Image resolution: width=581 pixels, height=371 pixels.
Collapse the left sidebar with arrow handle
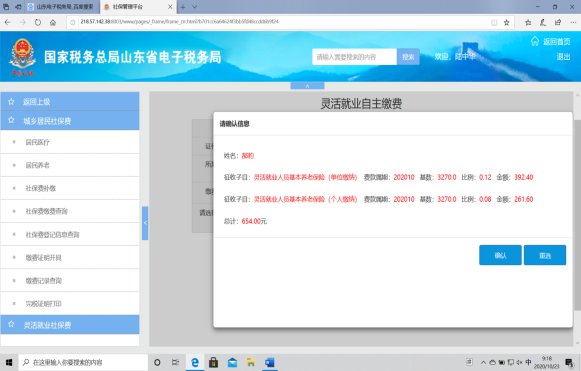tap(145, 223)
